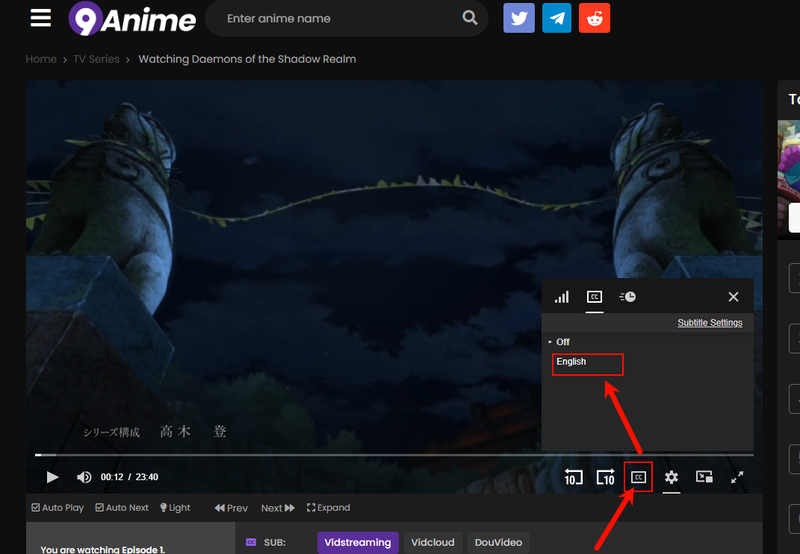Image resolution: width=800 pixels, height=554 pixels.
Task: Expand the video player
Action: [329, 508]
